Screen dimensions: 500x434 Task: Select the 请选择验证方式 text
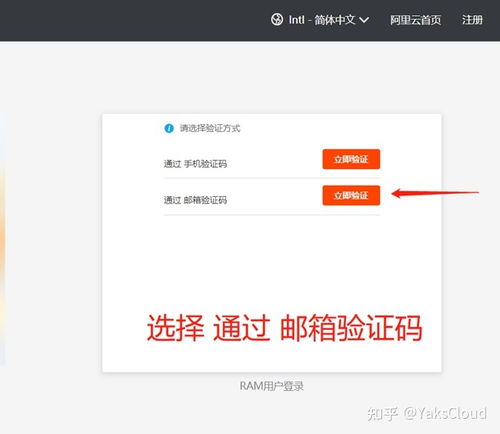pyautogui.click(x=210, y=128)
